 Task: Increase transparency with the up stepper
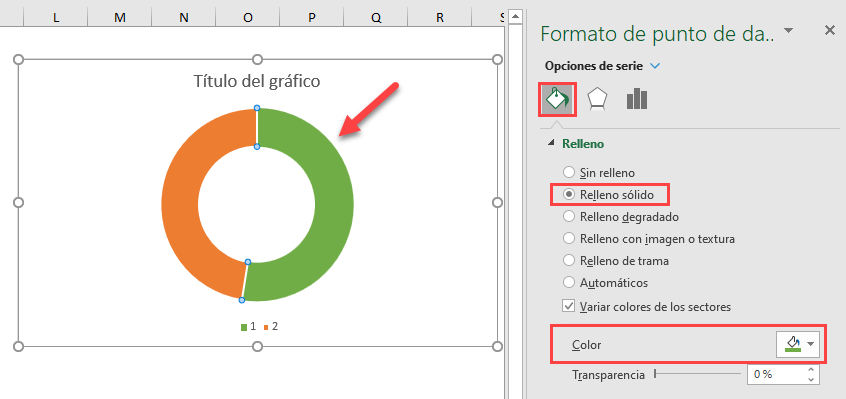click(x=811, y=369)
